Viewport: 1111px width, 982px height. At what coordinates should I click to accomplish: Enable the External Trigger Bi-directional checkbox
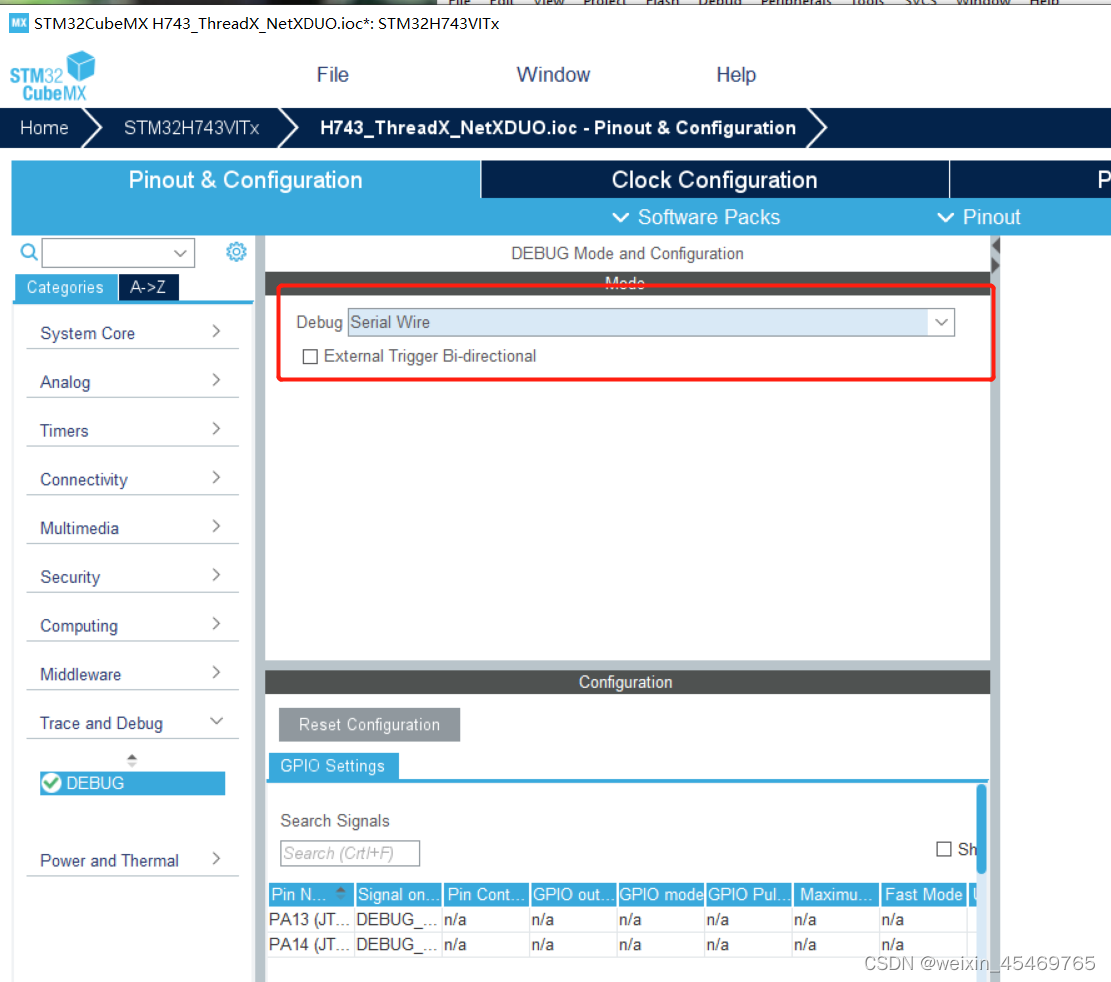(x=310, y=356)
